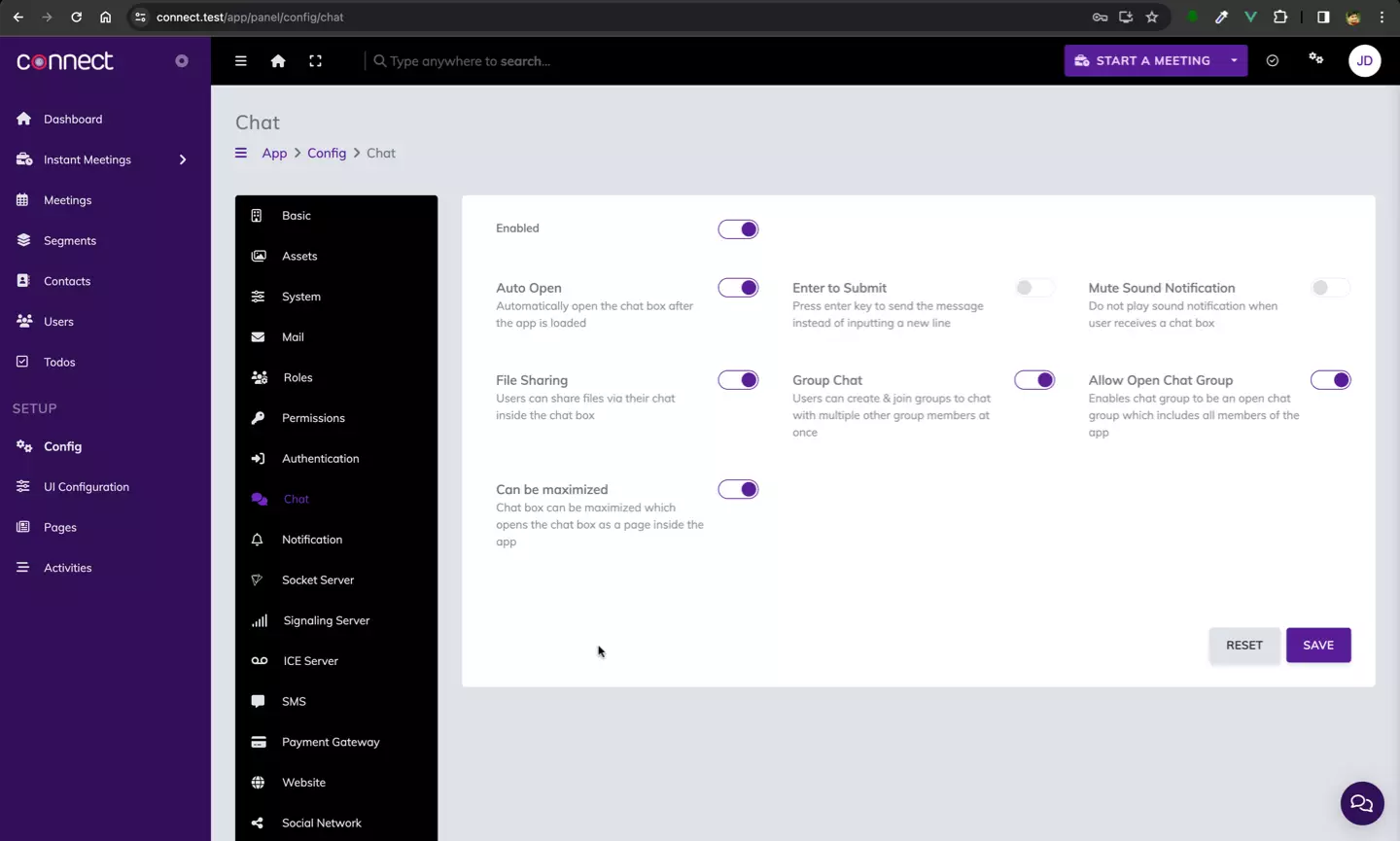Turn off Allow Open Chat Group toggle
This screenshot has height=841, width=1400.
[x=1330, y=380]
